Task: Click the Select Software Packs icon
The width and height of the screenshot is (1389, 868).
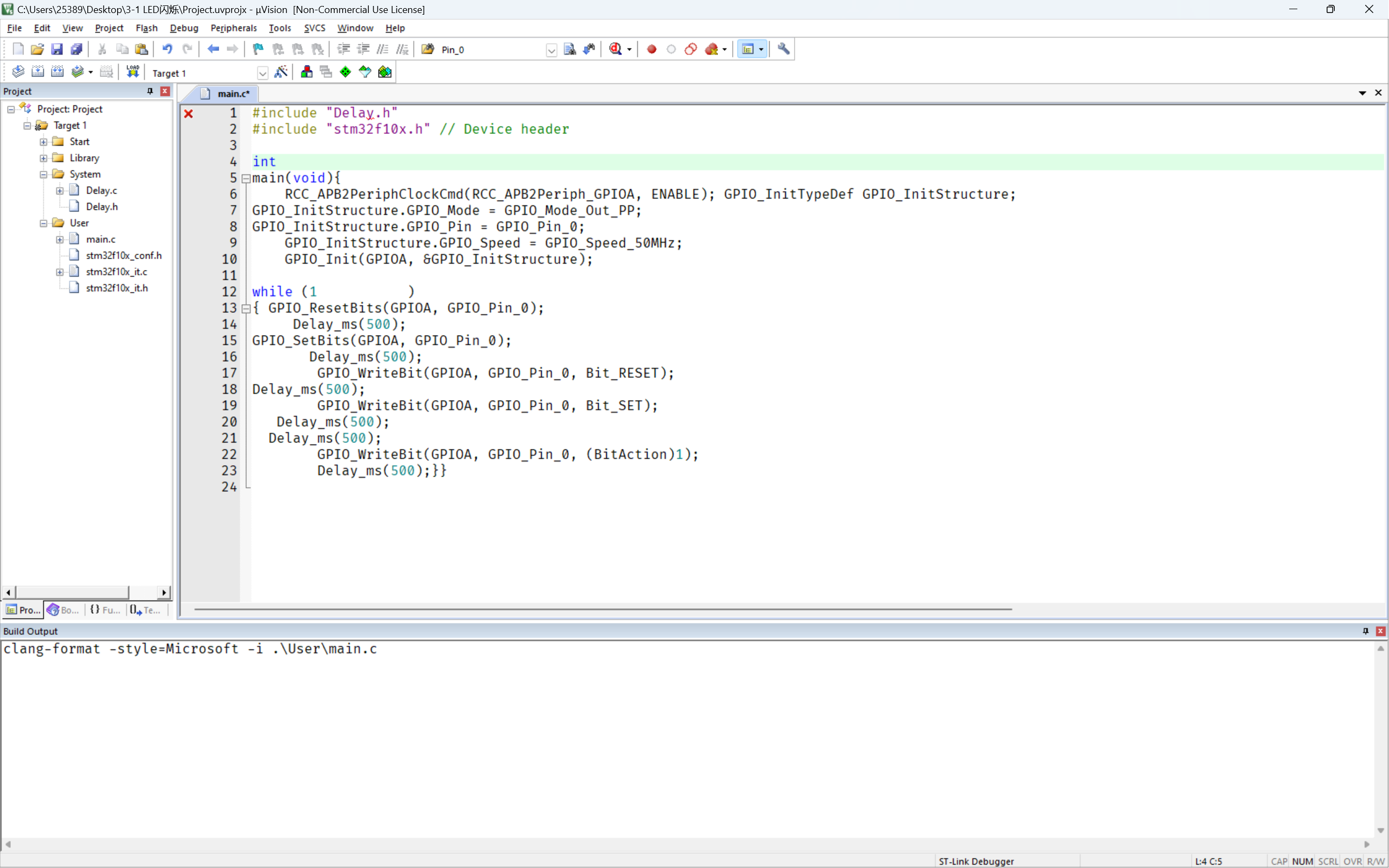Action: point(365,72)
